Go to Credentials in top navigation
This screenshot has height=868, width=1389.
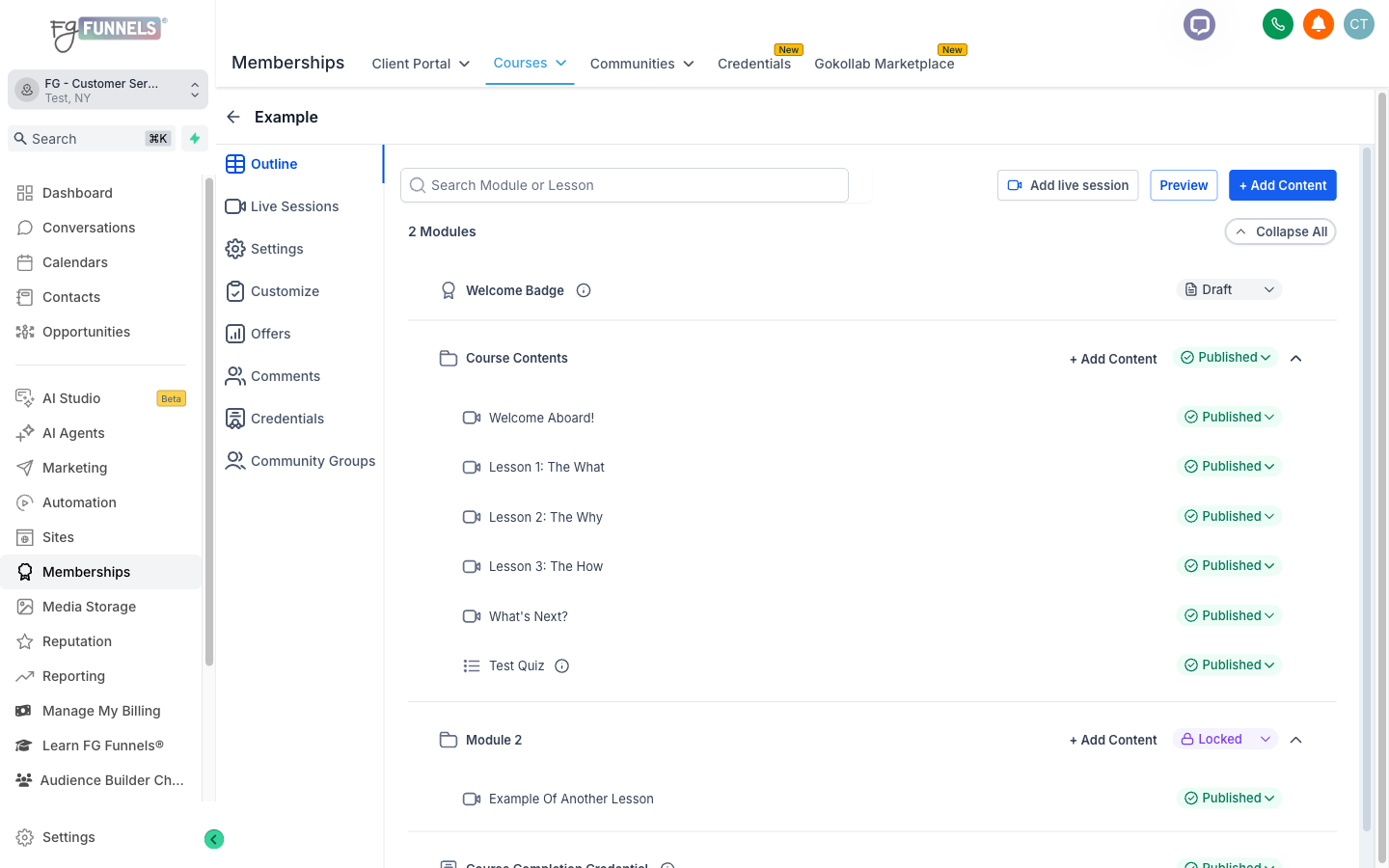pyautogui.click(x=754, y=64)
